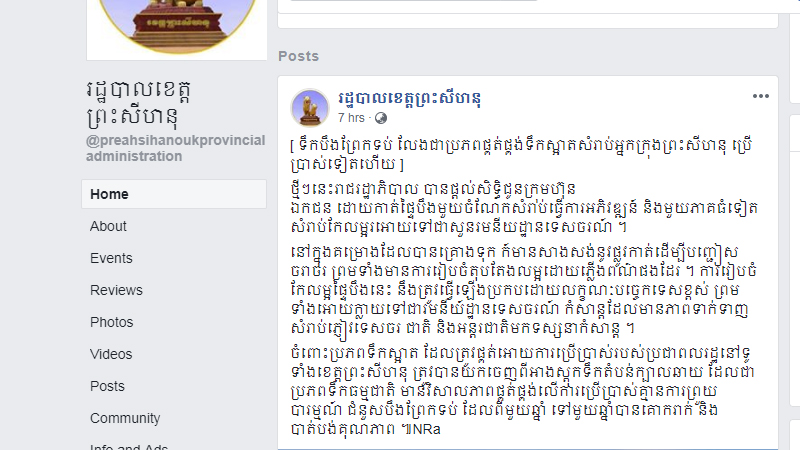View the page's Photos
800x450 pixels.
(112, 322)
